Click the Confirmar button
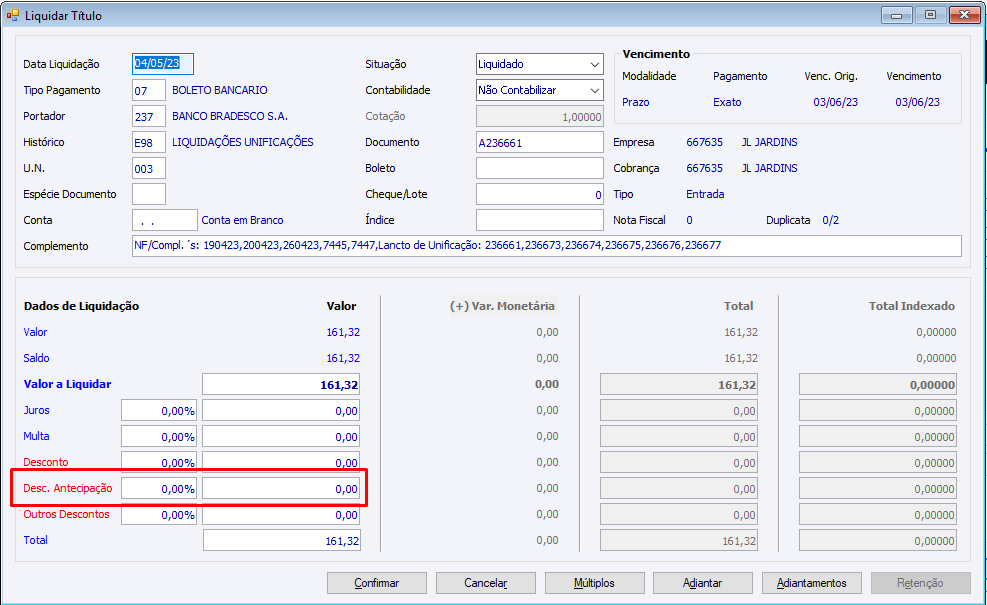Viewport: 987px width, 605px height. pos(377,583)
